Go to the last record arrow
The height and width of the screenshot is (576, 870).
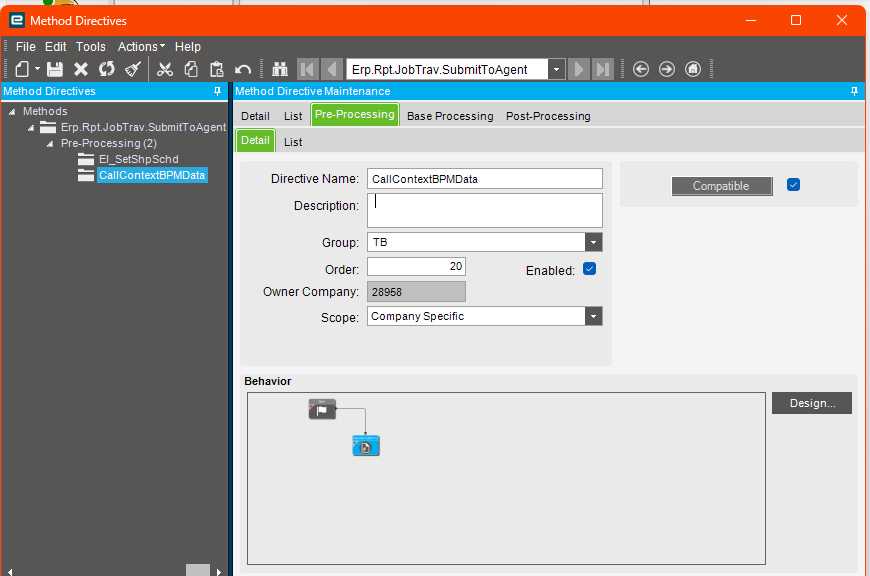pyautogui.click(x=603, y=69)
